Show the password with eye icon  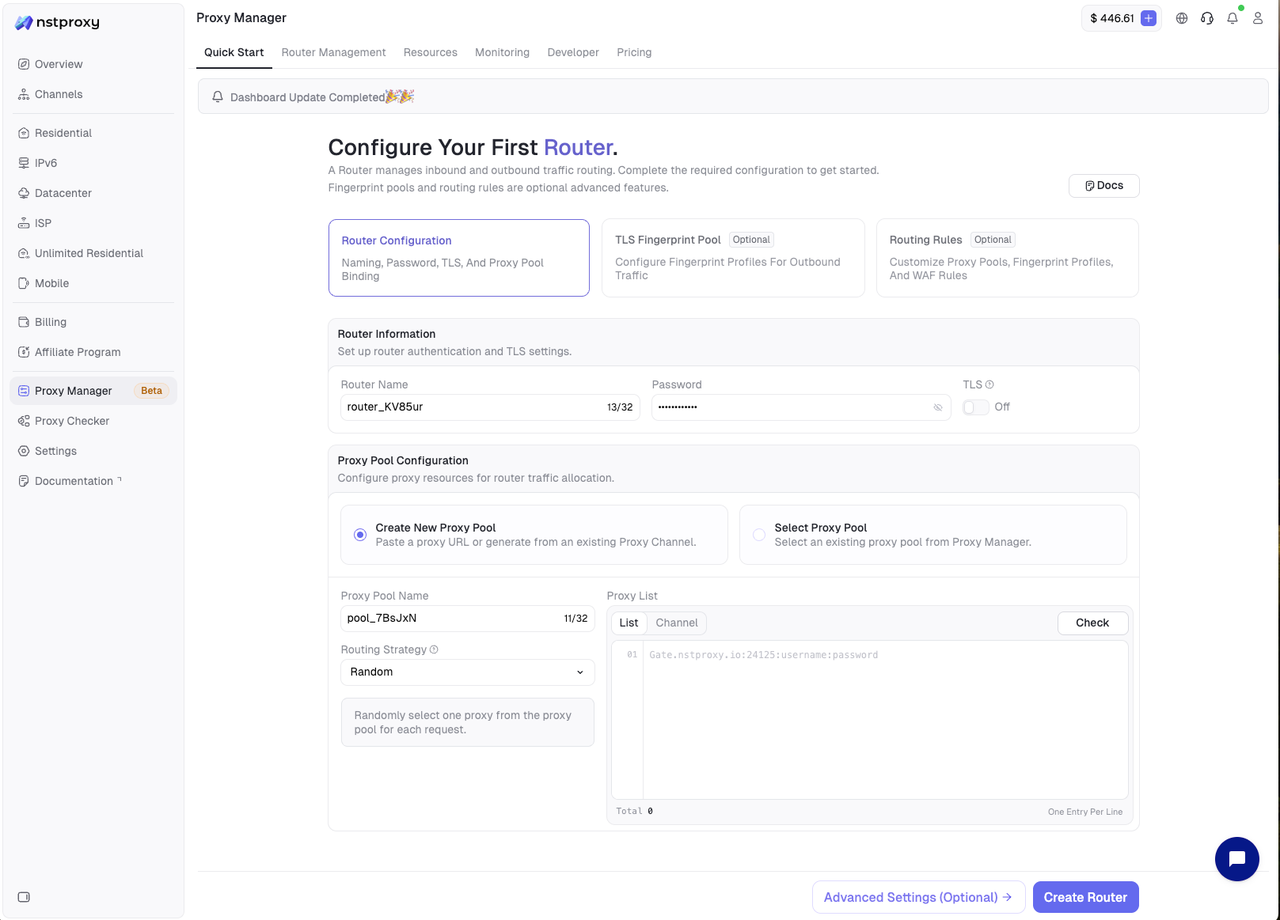pyautogui.click(x=938, y=408)
